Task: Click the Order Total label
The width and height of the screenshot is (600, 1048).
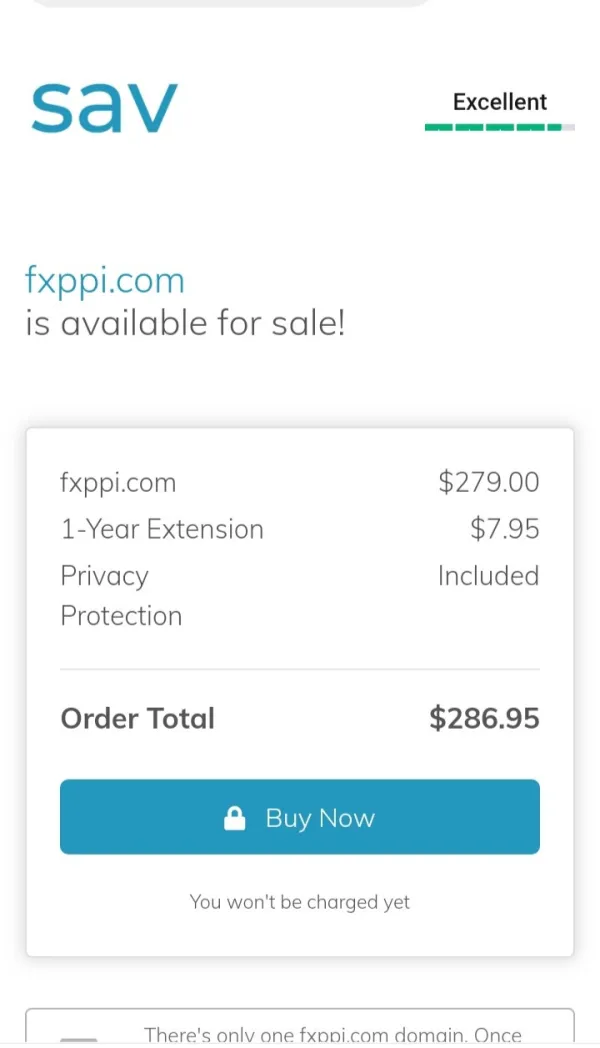Action: click(x=138, y=718)
